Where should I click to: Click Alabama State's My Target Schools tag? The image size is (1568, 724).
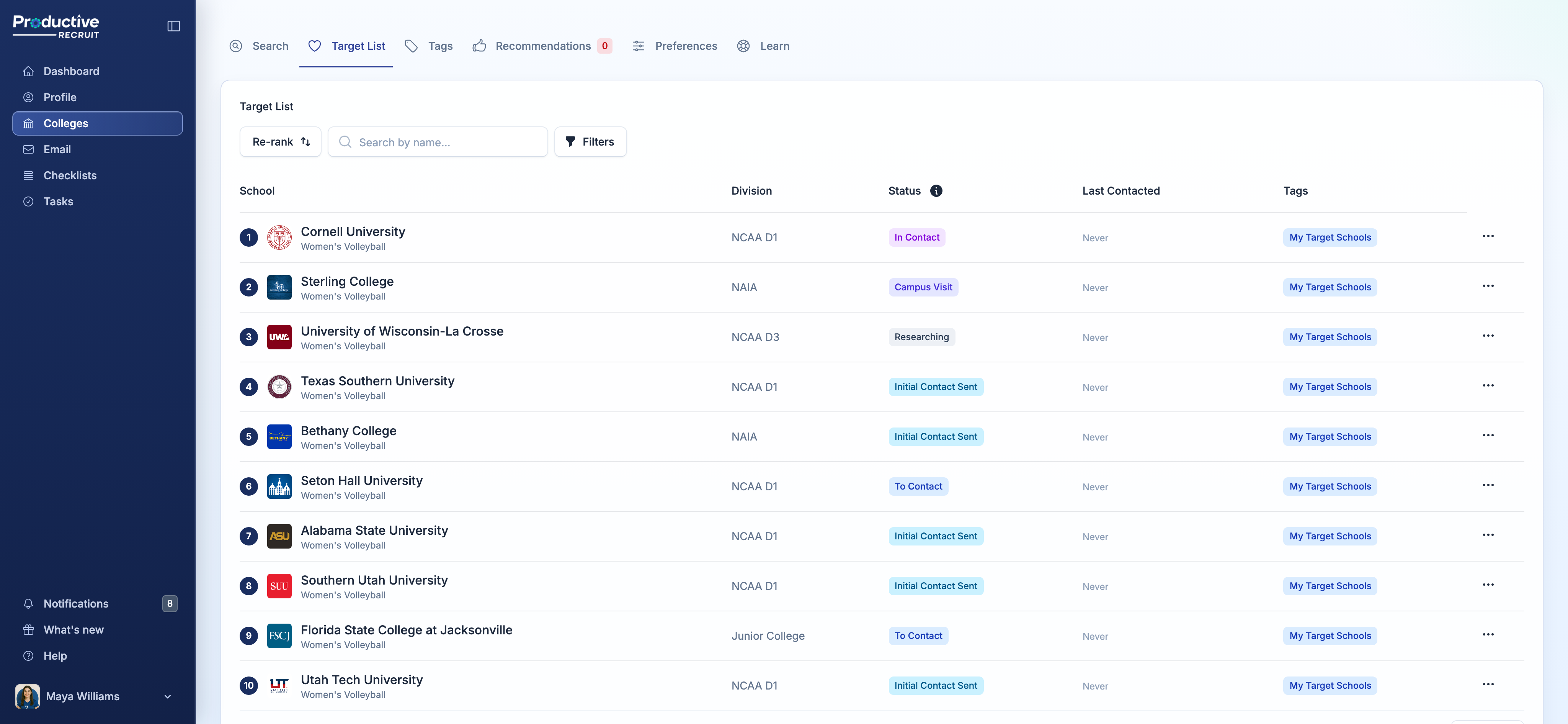click(1330, 536)
